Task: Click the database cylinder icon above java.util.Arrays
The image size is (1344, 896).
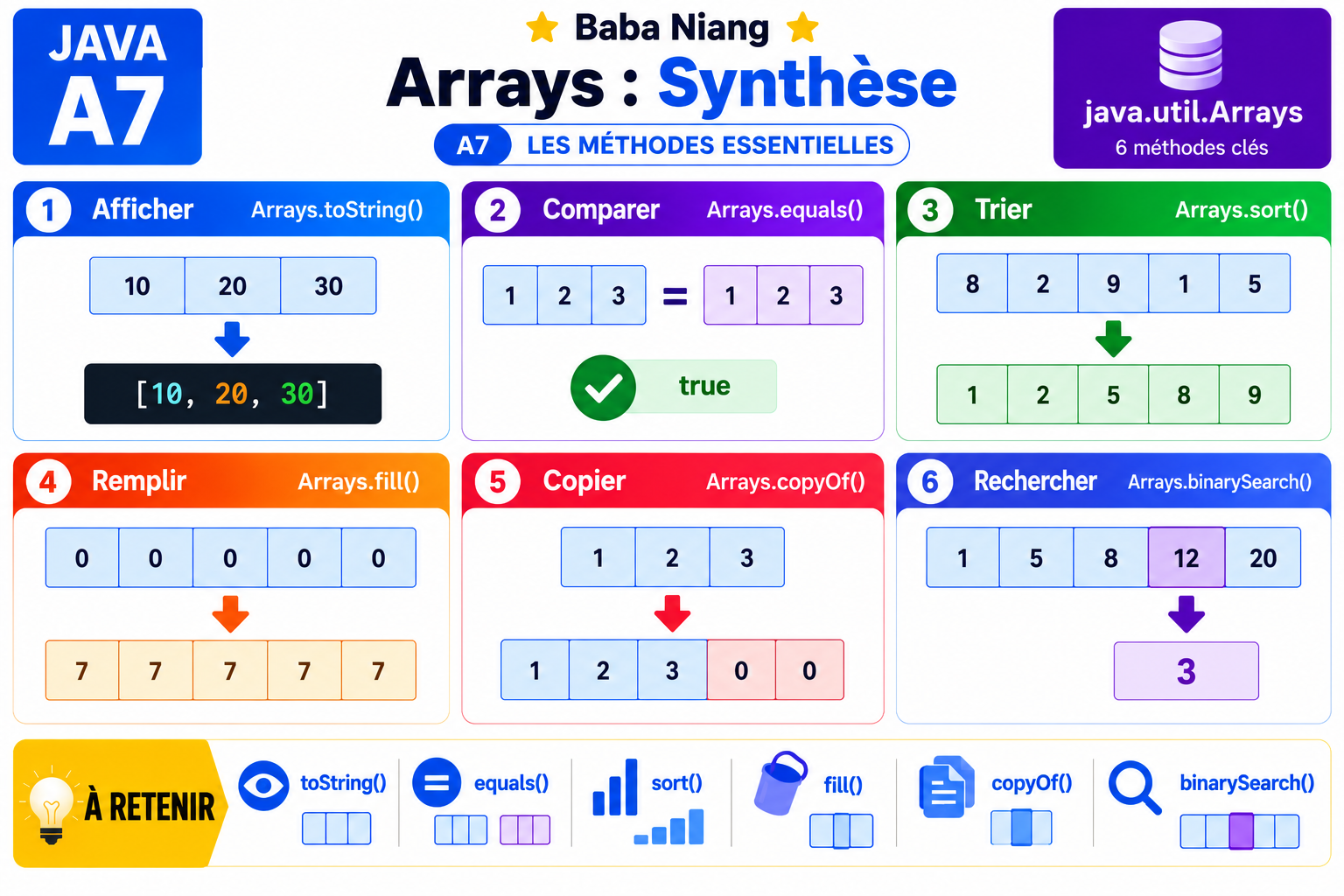Action: [1190, 55]
